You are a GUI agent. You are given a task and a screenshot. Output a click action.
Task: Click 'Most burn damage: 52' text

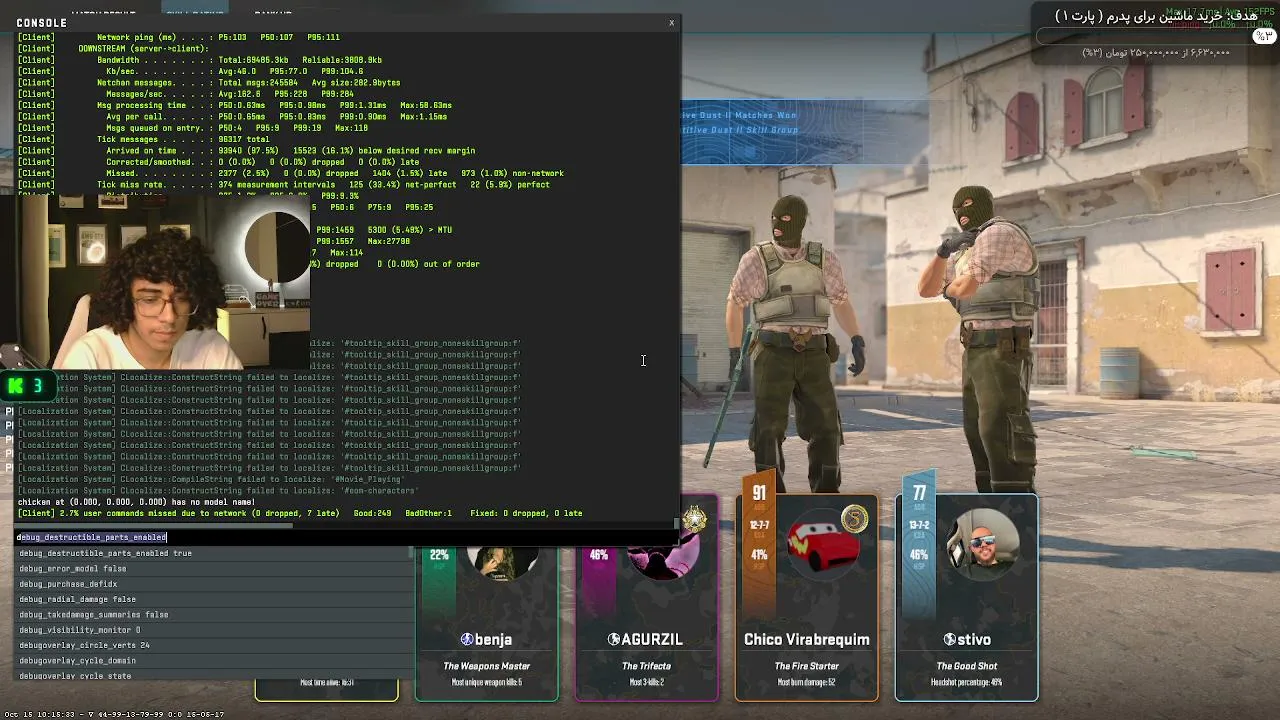806,683
